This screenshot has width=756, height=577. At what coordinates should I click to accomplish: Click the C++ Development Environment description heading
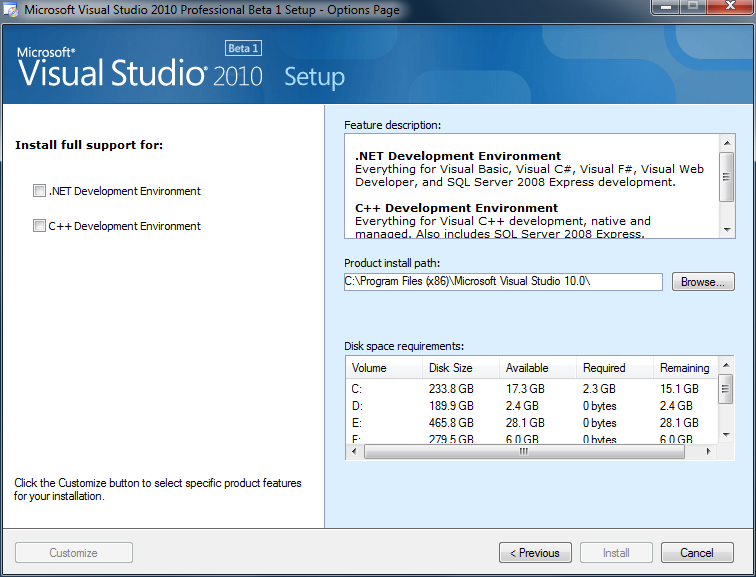(x=457, y=208)
